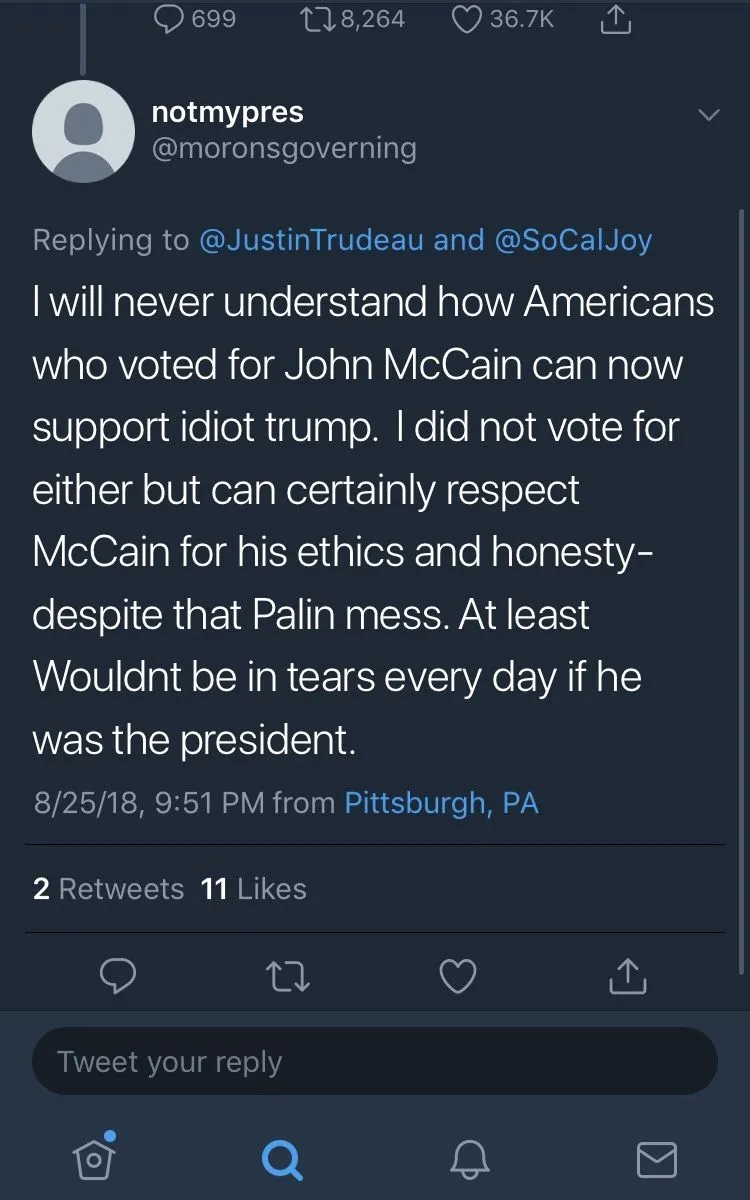
Task: Go to the Home tab
Action: [x=92, y=1159]
